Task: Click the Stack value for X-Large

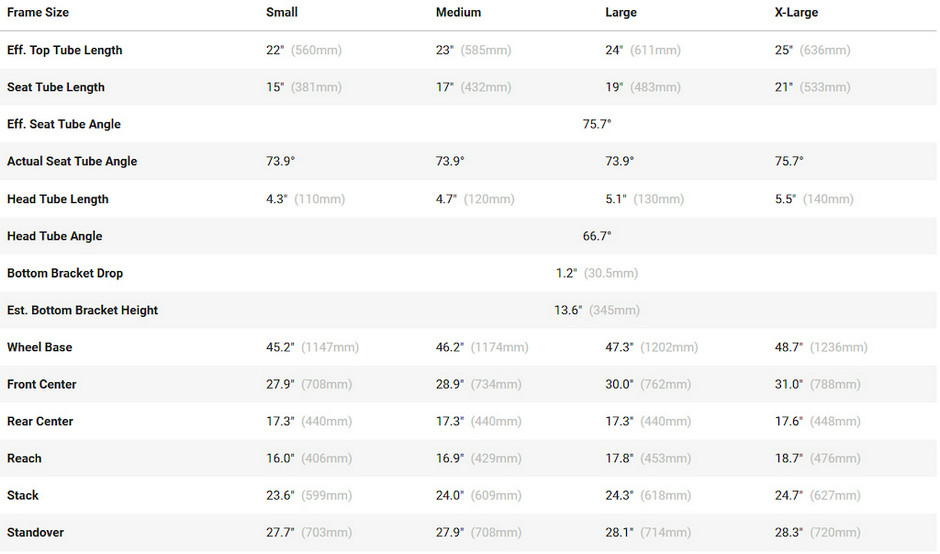Action: 817,496
